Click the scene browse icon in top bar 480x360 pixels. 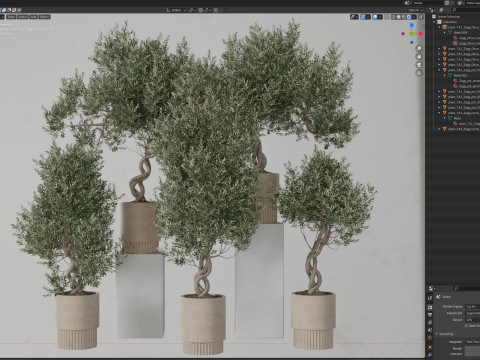click(407, 3)
